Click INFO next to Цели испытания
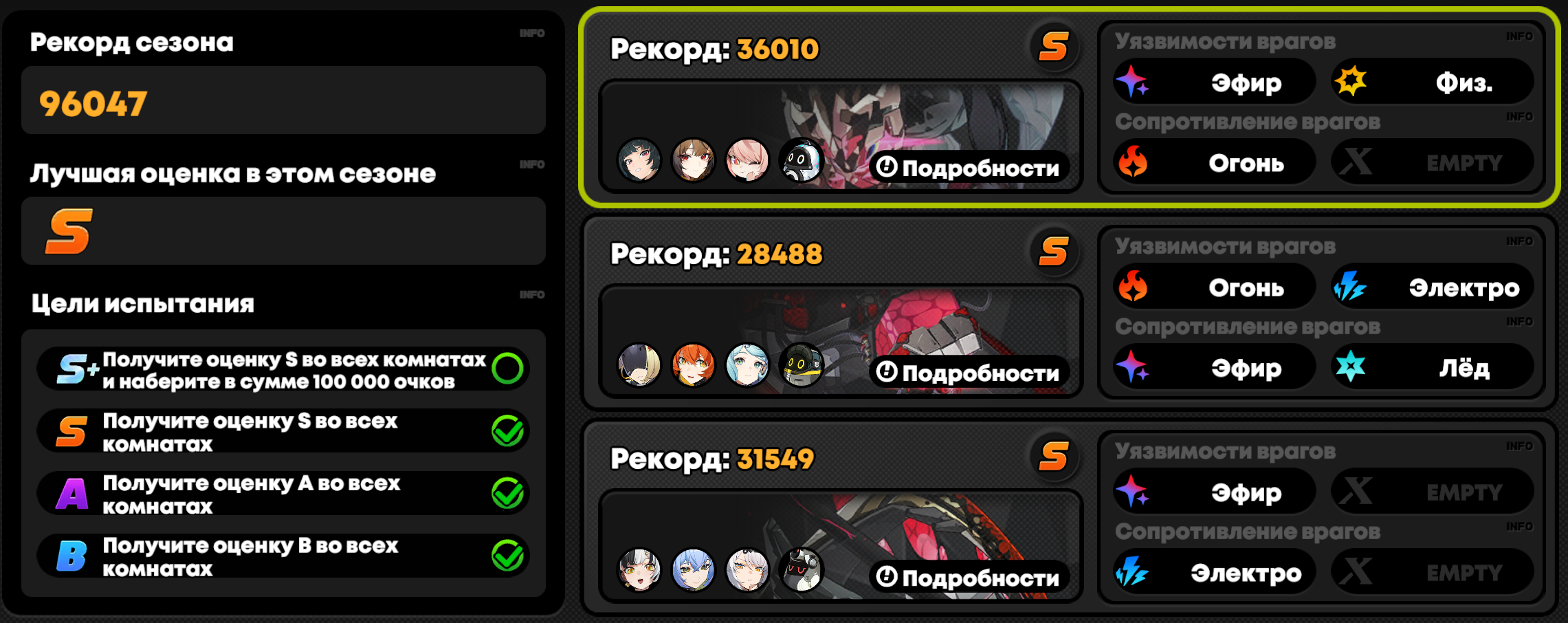Image resolution: width=1568 pixels, height=623 pixels. point(532,294)
